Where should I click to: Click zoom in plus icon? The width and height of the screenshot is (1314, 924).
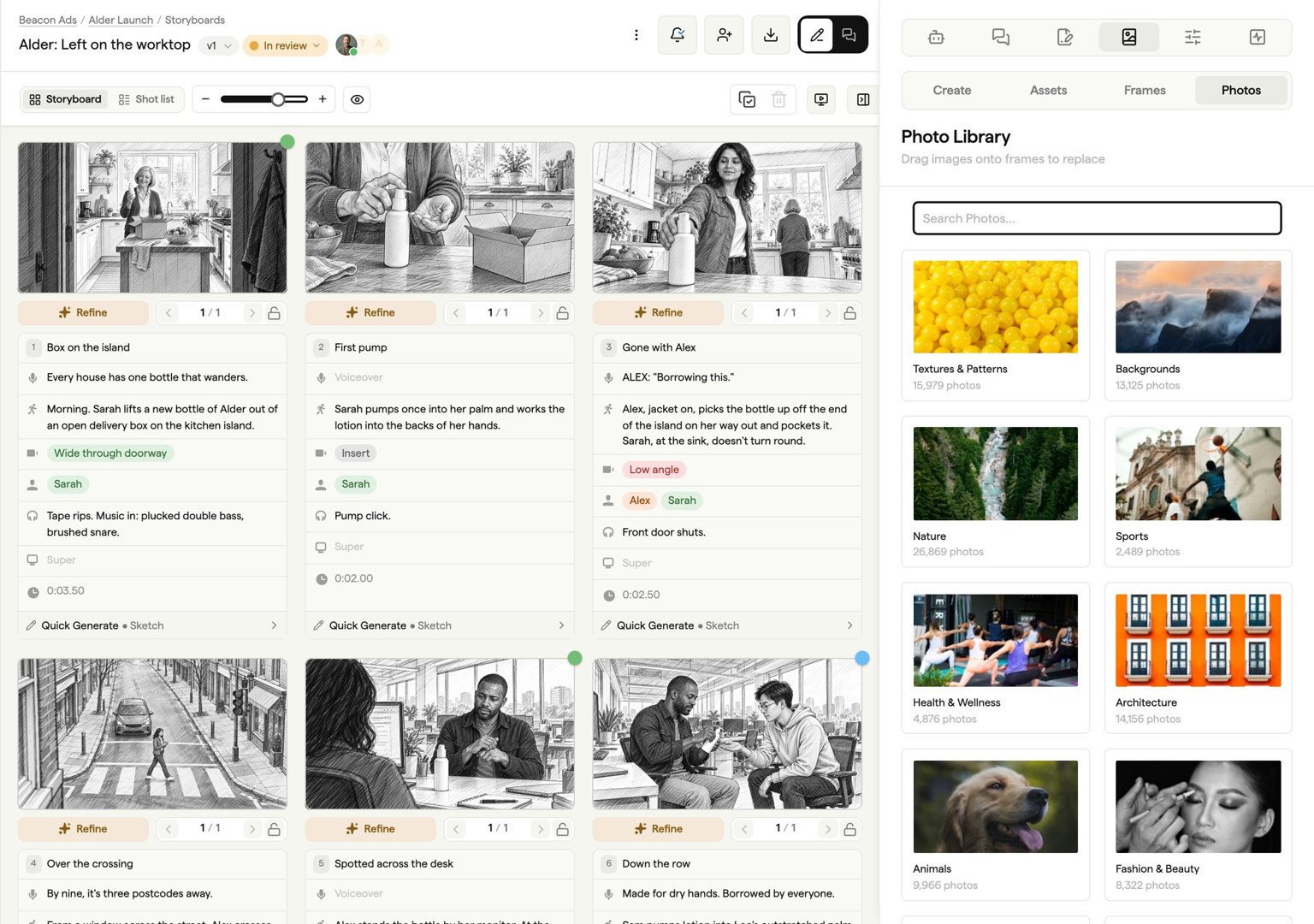point(323,99)
